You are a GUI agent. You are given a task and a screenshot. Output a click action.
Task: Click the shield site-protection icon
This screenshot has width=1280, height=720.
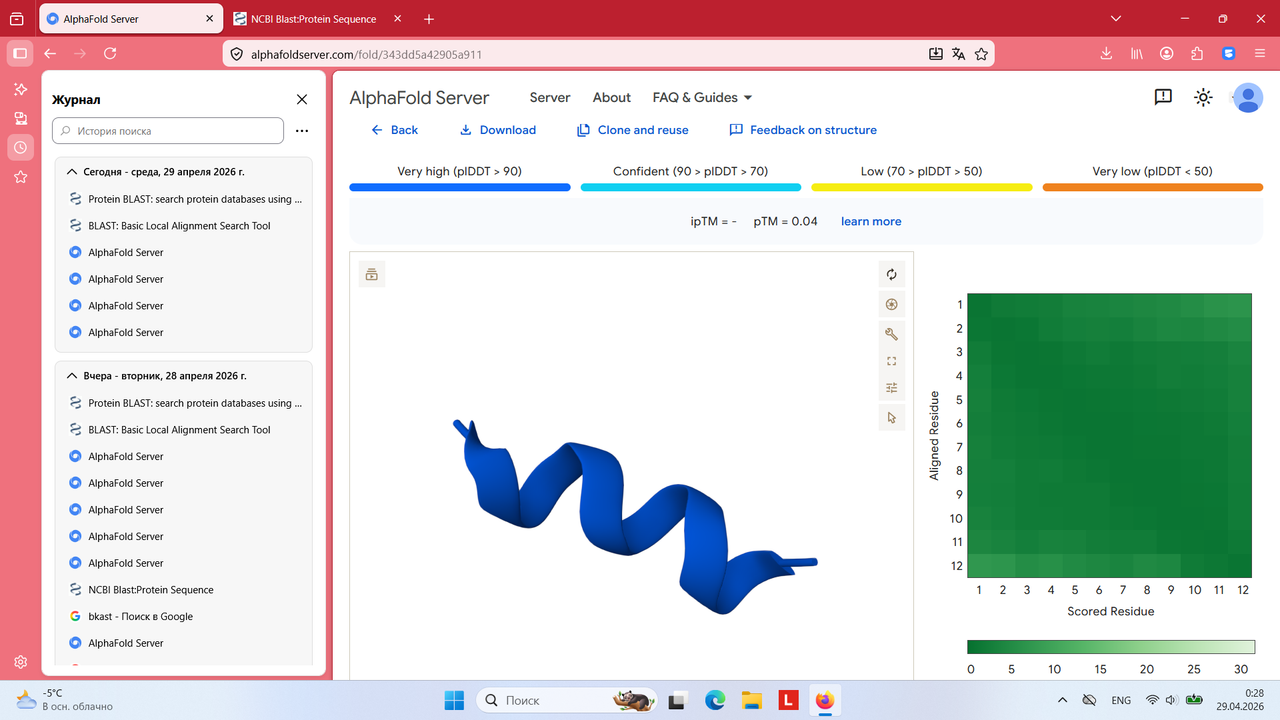[x=237, y=54]
